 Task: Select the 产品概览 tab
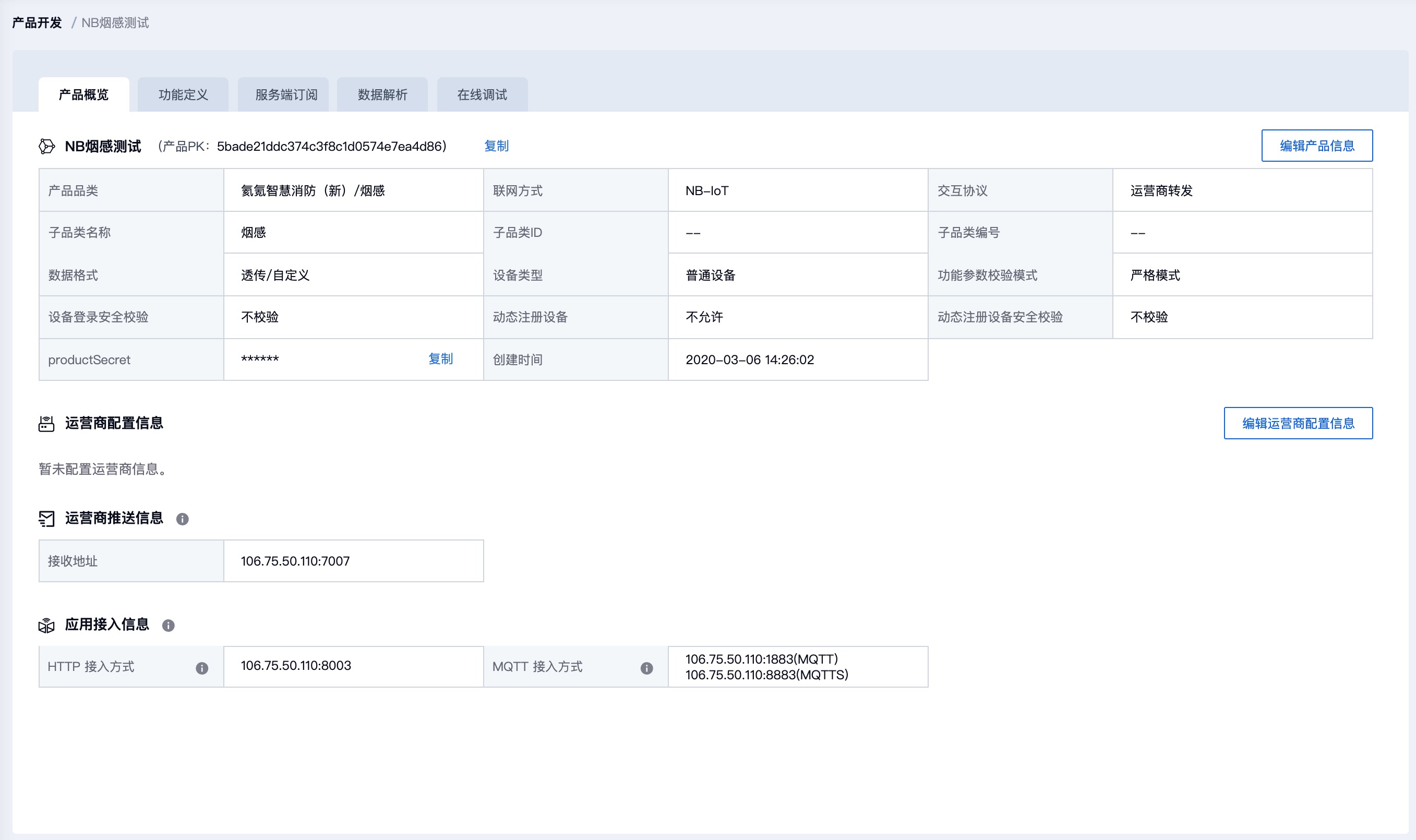(x=83, y=94)
